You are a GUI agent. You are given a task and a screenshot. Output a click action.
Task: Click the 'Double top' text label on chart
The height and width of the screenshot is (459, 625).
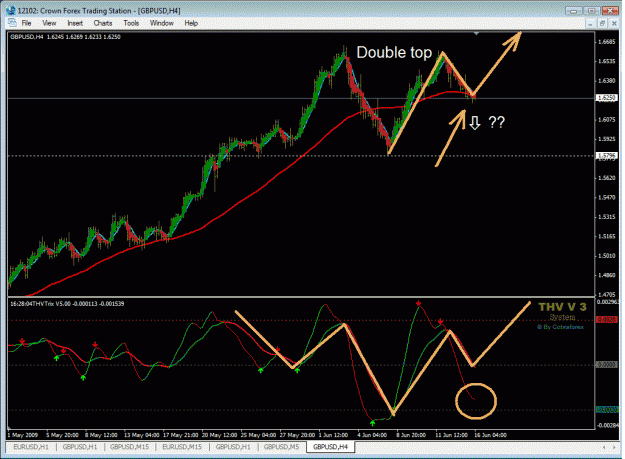pos(394,53)
